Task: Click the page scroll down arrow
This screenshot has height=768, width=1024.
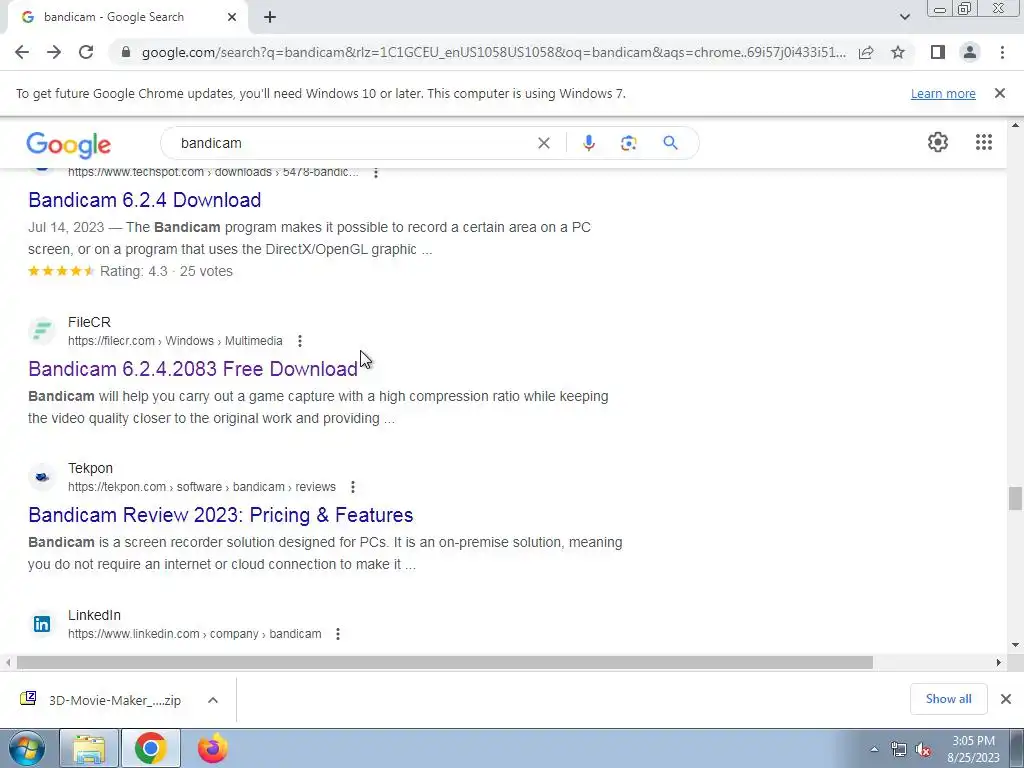Action: tap(1014, 645)
